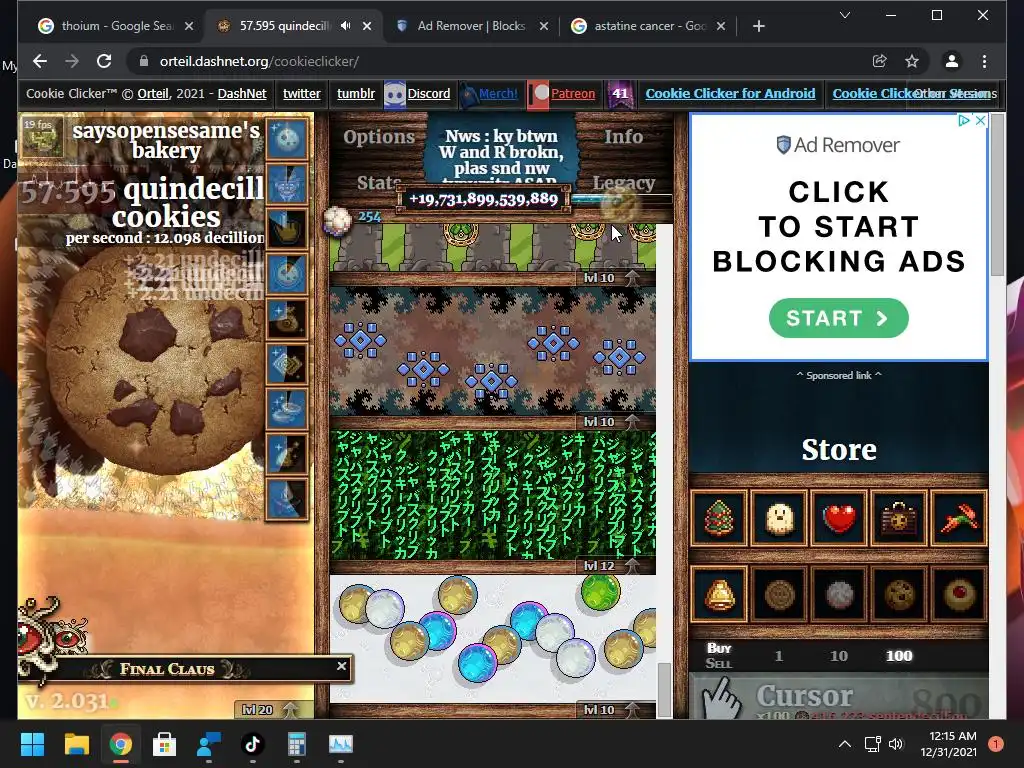Image resolution: width=1024 pixels, height=768 pixels.
Task: Click the cursor hand buff icon
Action: click(287, 229)
